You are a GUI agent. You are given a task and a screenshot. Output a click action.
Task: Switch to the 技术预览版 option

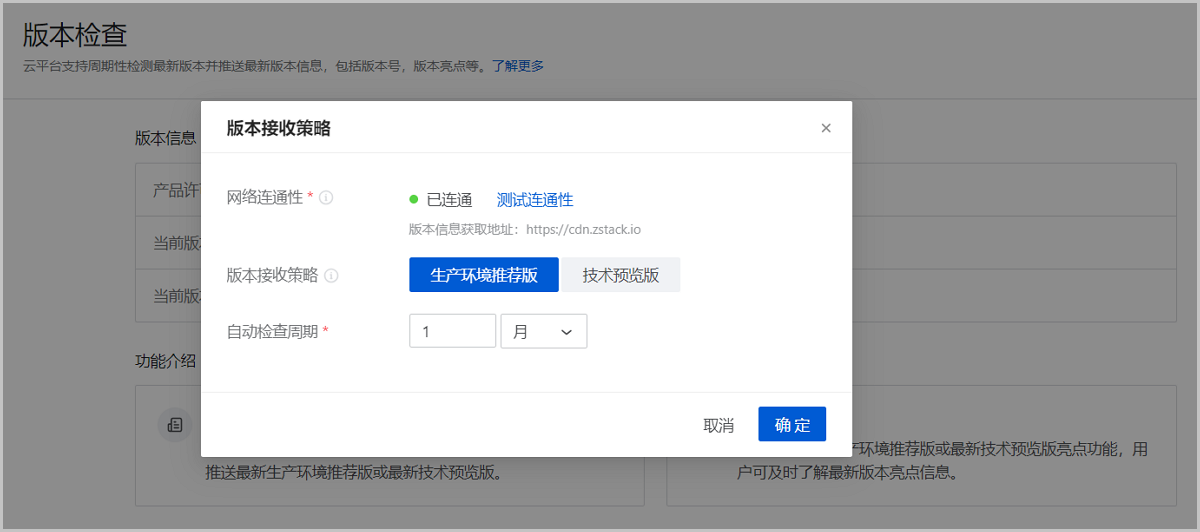tap(620, 275)
